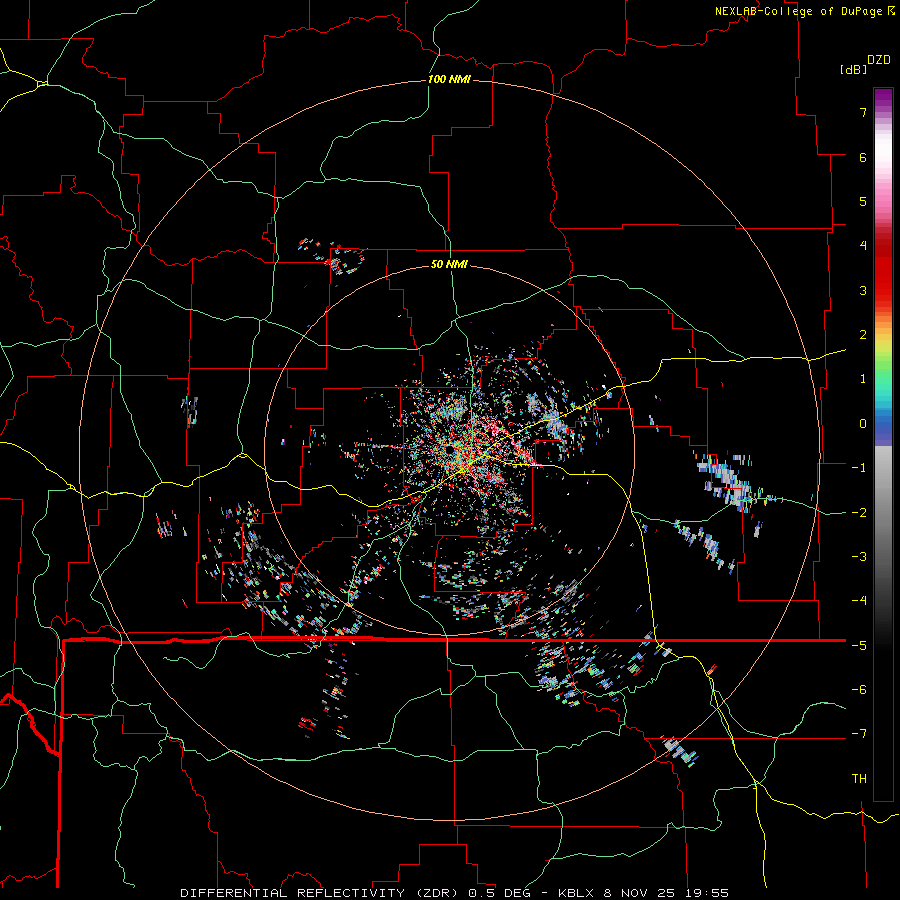The height and width of the screenshot is (900, 900).
Task: Click the 1 value on the legend
Action: (863, 379)
